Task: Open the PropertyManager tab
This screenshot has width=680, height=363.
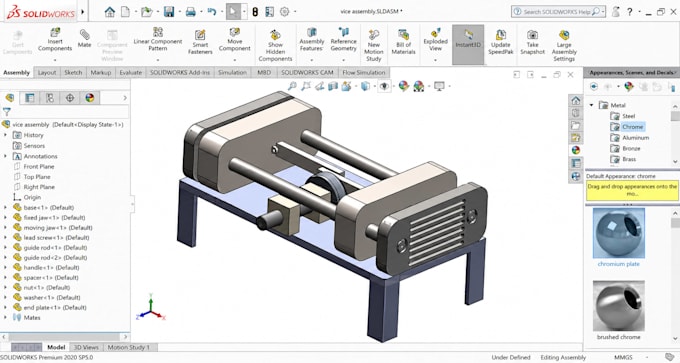Action: pyautogui.click(x=29, y=98)
